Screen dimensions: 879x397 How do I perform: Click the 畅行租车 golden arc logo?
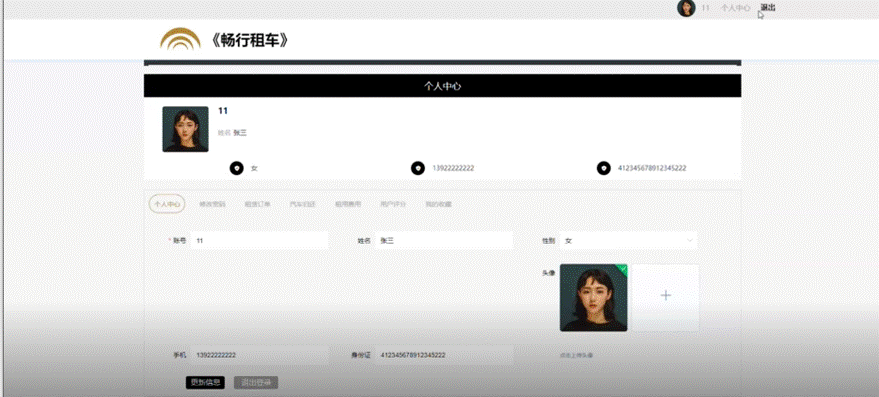point(180,39)
